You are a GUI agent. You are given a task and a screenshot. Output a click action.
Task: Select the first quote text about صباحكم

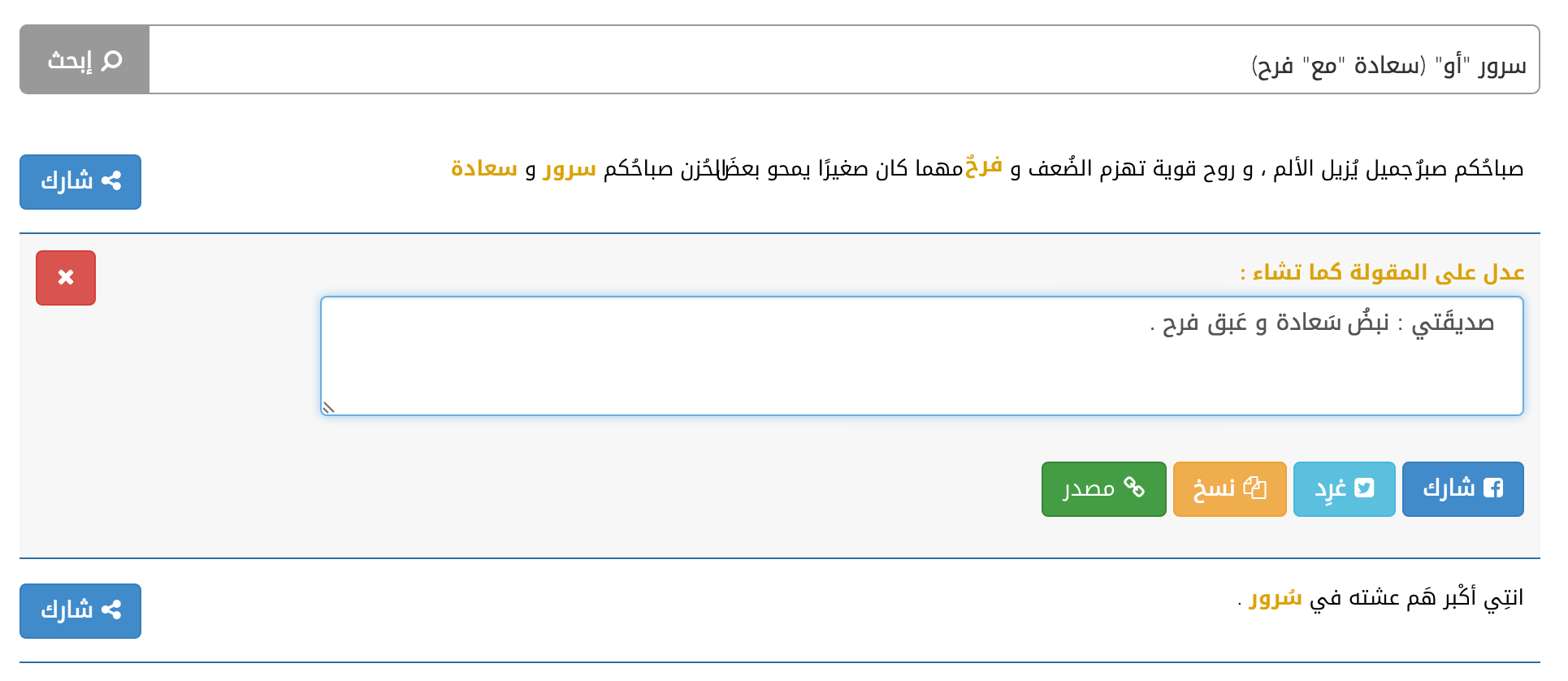(x=987, y=168)
